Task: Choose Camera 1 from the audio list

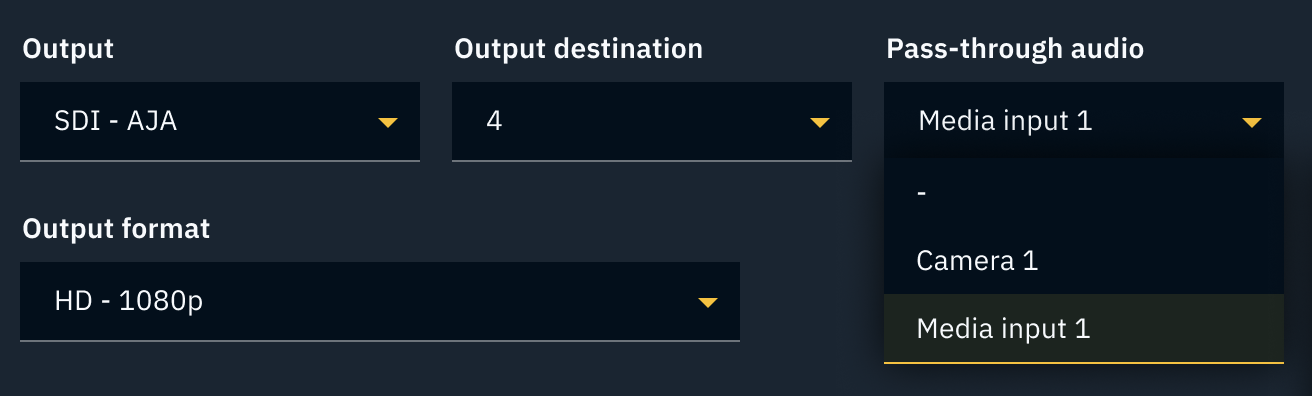Action: click(1084, 261)
